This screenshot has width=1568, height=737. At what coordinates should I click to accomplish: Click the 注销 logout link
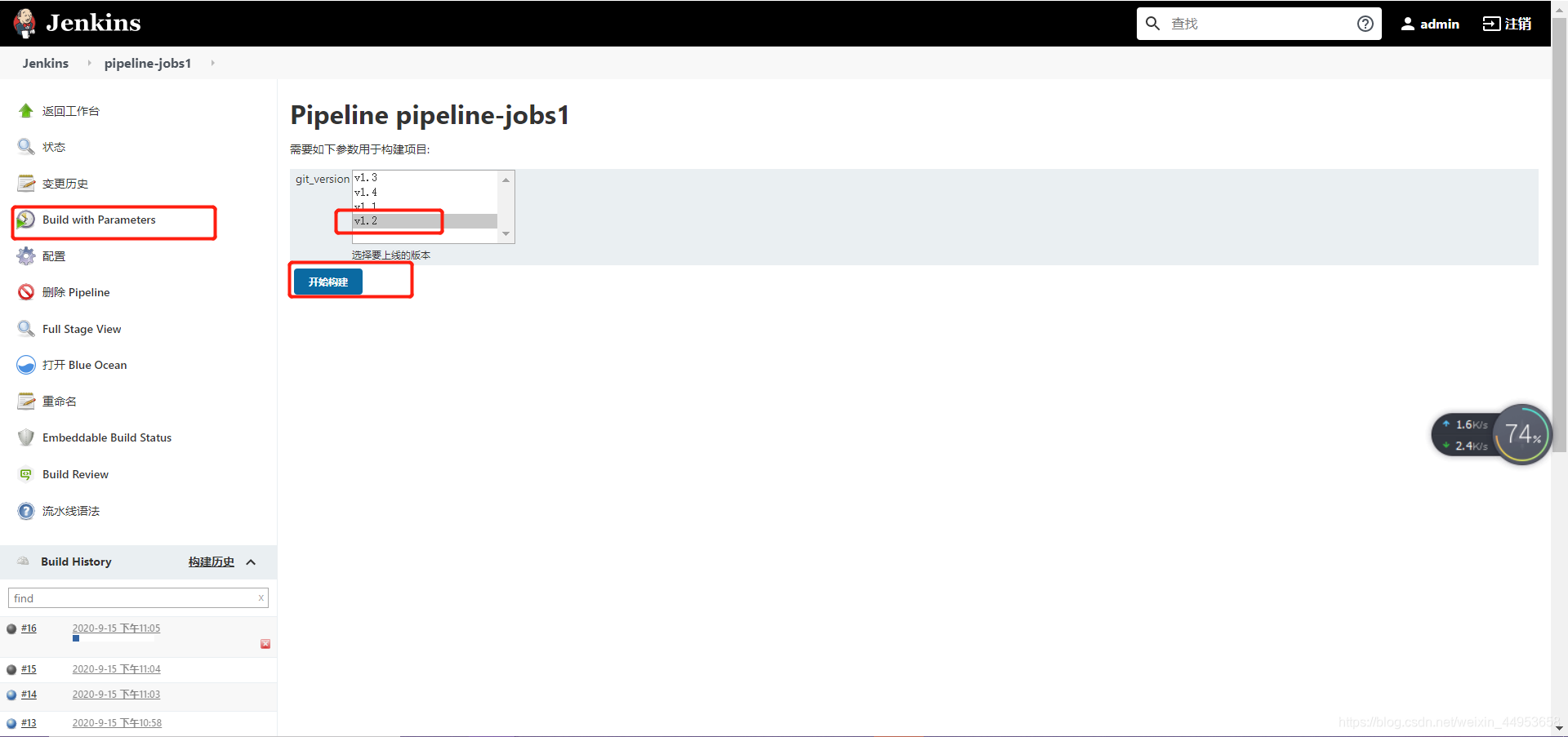1508,24
